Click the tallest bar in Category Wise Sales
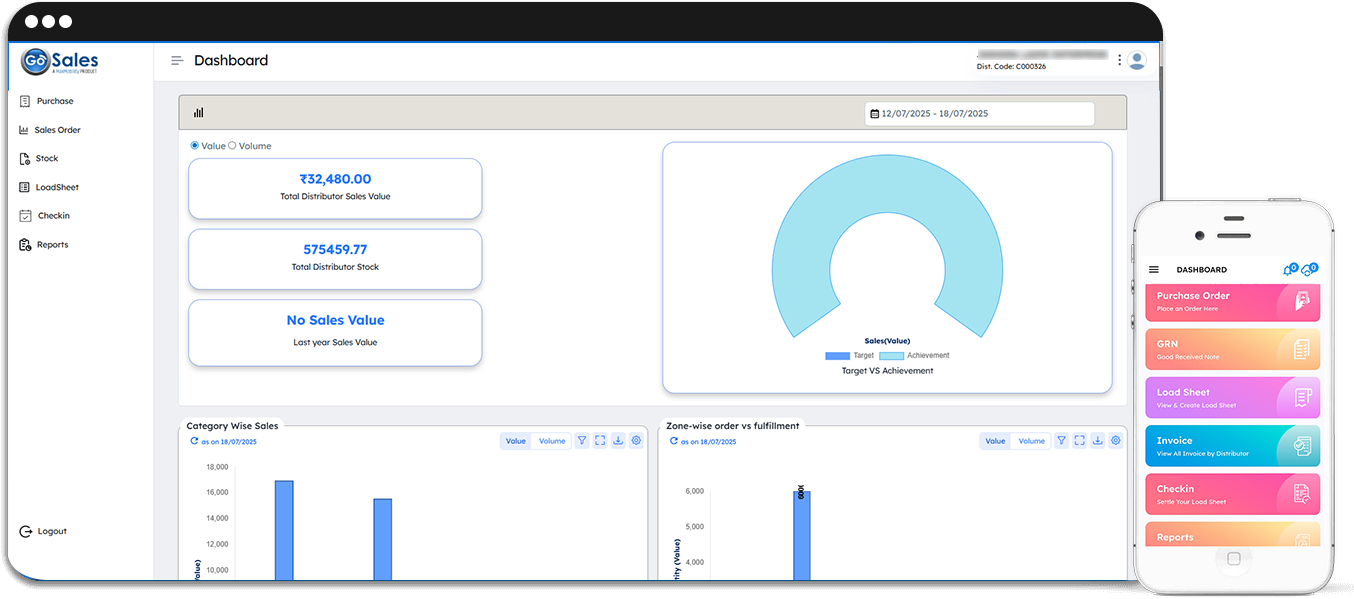The width and height of the screenshot is (1354, 599). pos(284,530)
